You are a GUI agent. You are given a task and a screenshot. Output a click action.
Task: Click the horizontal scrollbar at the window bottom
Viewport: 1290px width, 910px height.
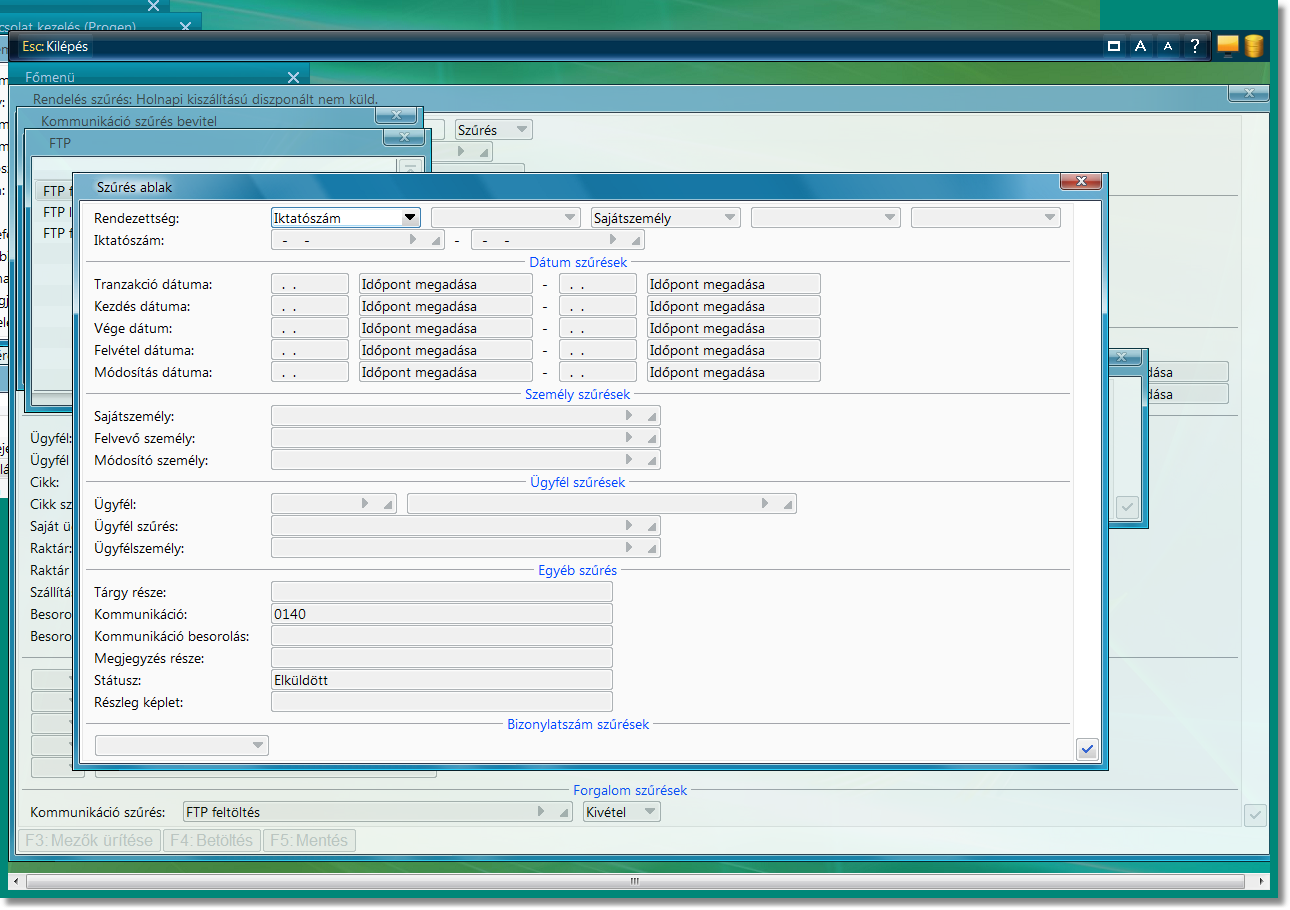(634, 882)
